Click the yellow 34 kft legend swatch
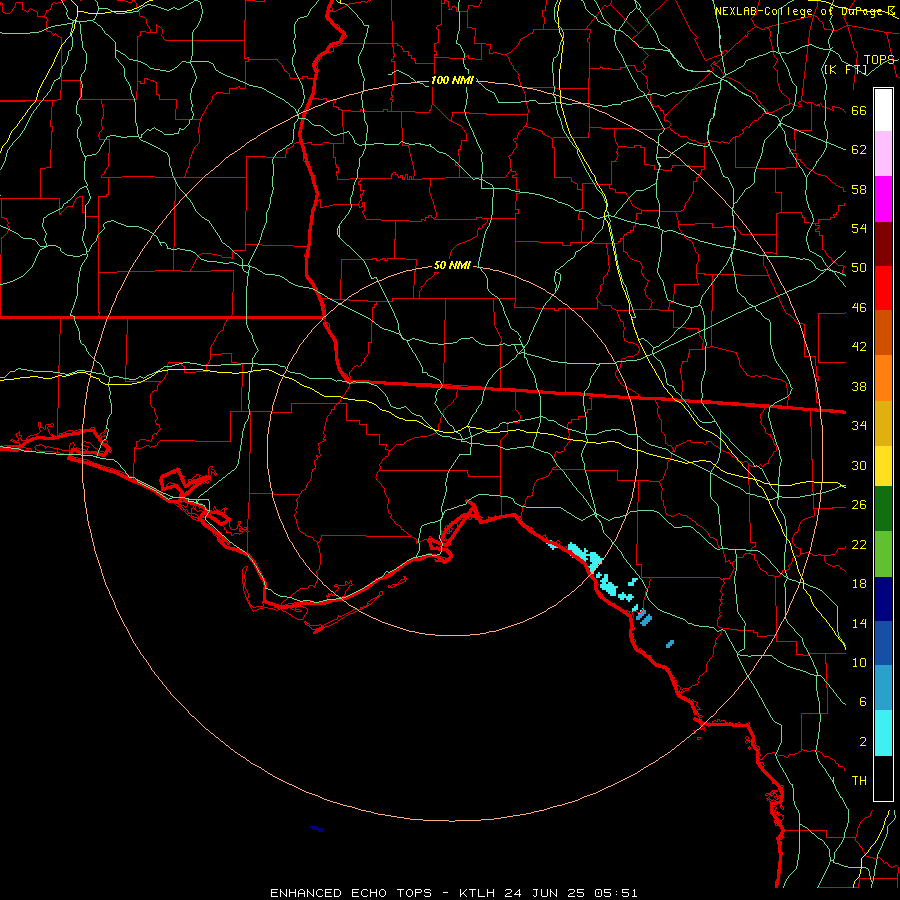This screenshot has width=900, height=900. pyautogui.click(x=883, y=465)
